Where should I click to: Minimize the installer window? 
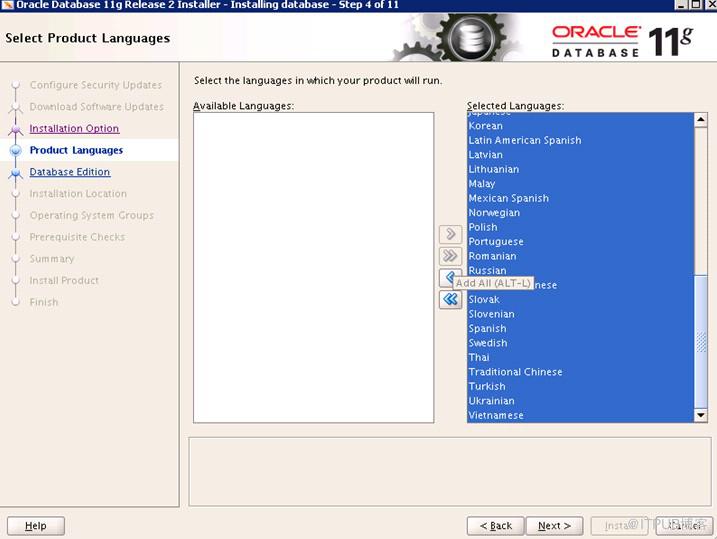pos(681,5)
